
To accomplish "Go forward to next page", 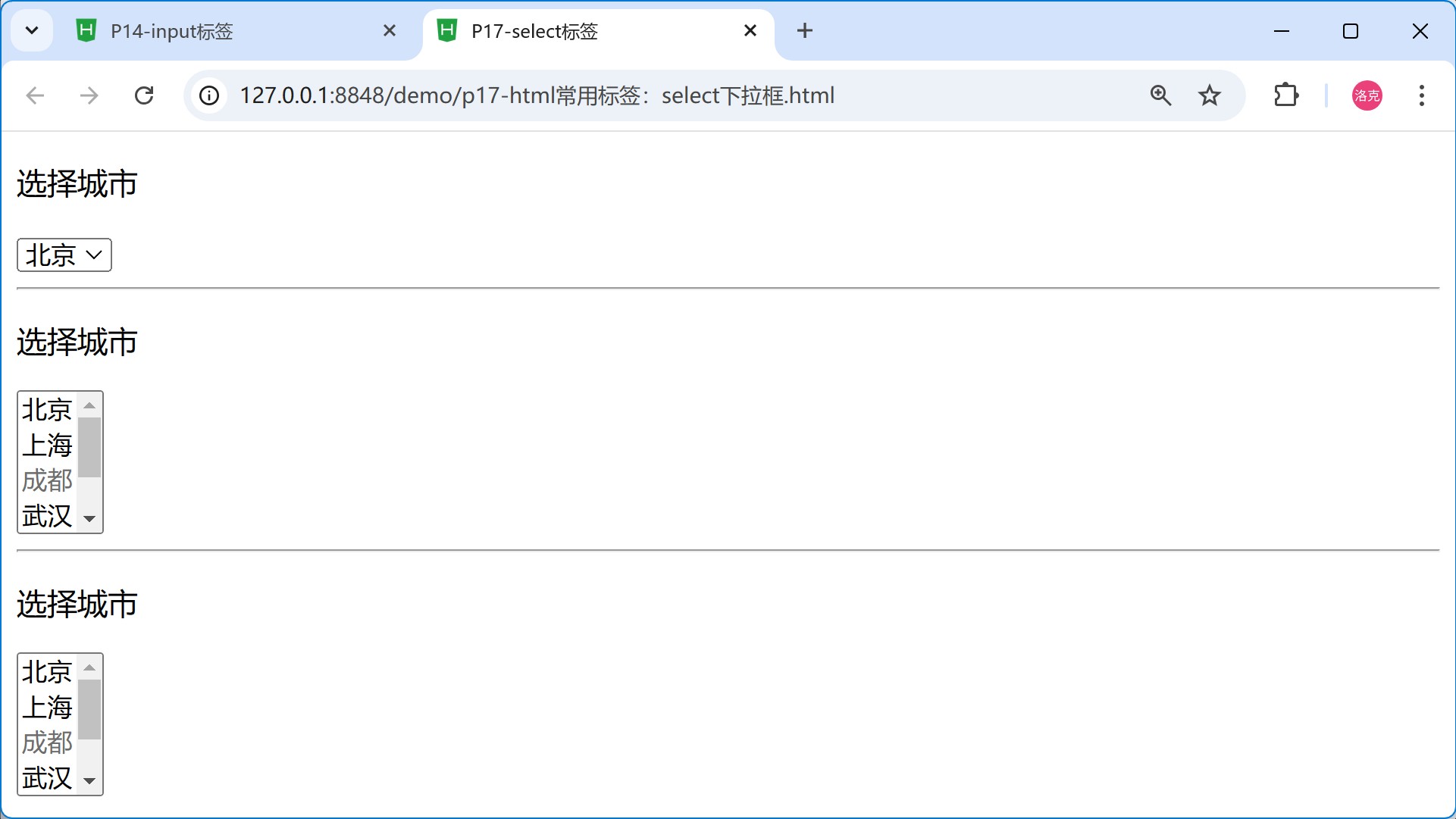I will pyautogui.click(x=89, y=95).
